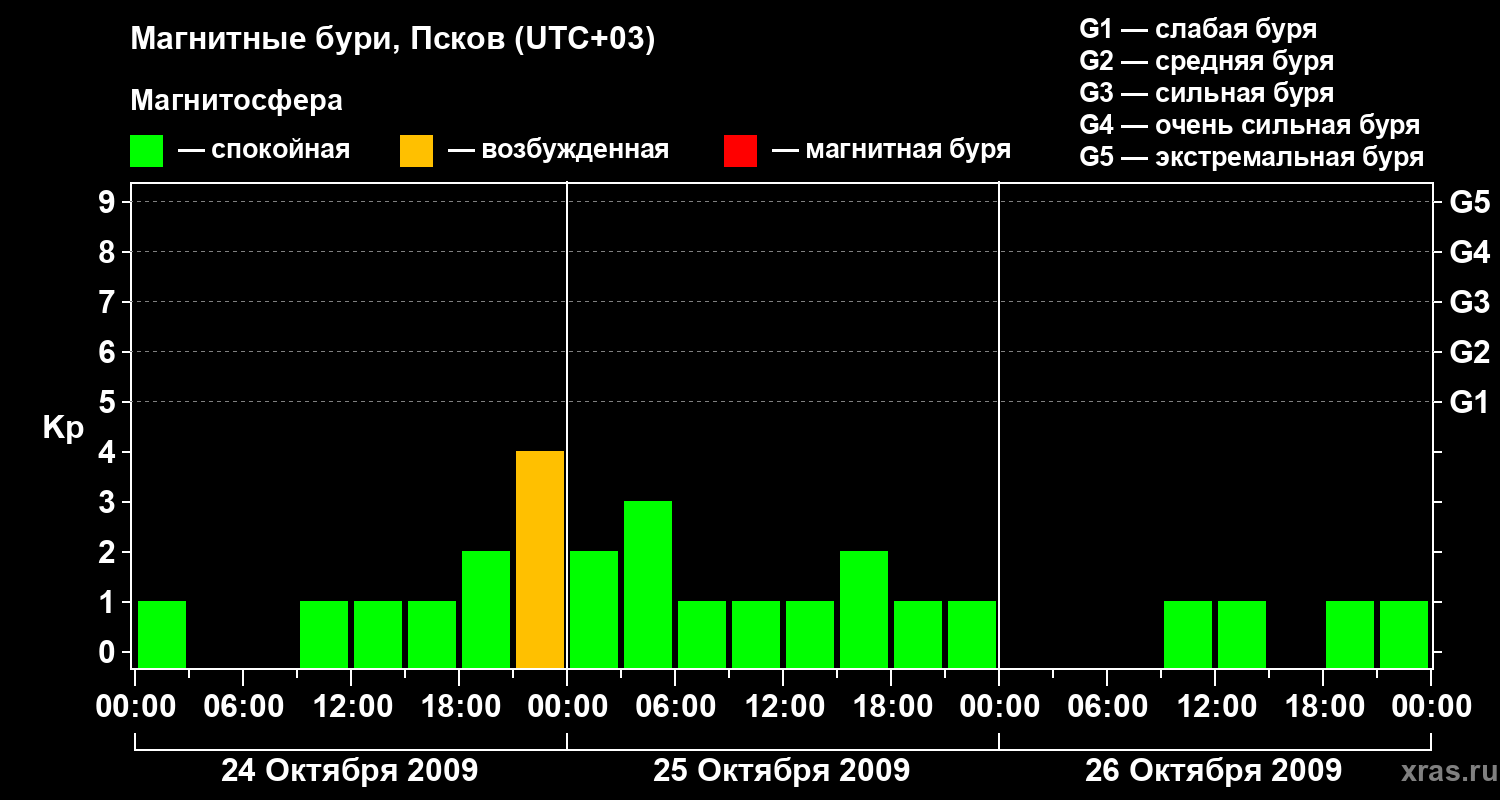1500x800 pixels.
Task: Click the '06:00' tick label under 24 October
Action: (243, 707)
